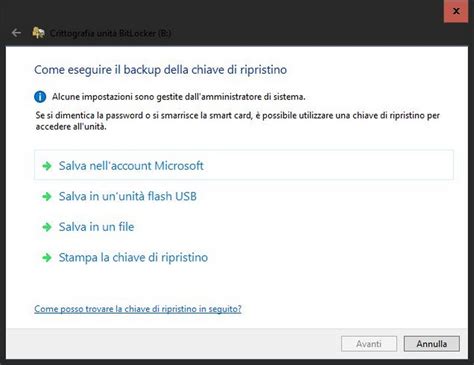Select Salva in un'unità flash USB
This screenshot has height=365, width=474.
(128, 196)
